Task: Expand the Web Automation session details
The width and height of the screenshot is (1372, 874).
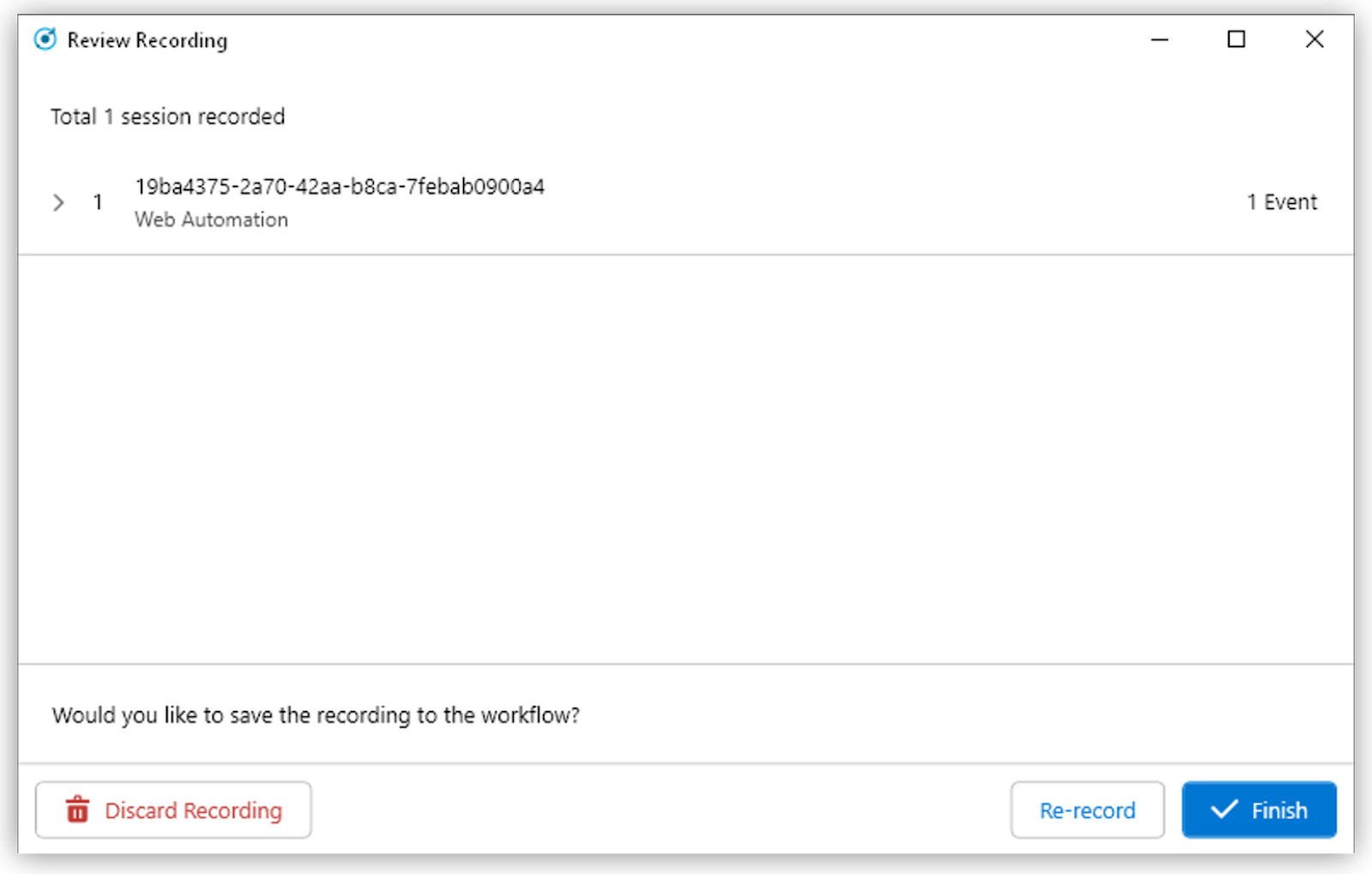Action: [x=57, y=202]
